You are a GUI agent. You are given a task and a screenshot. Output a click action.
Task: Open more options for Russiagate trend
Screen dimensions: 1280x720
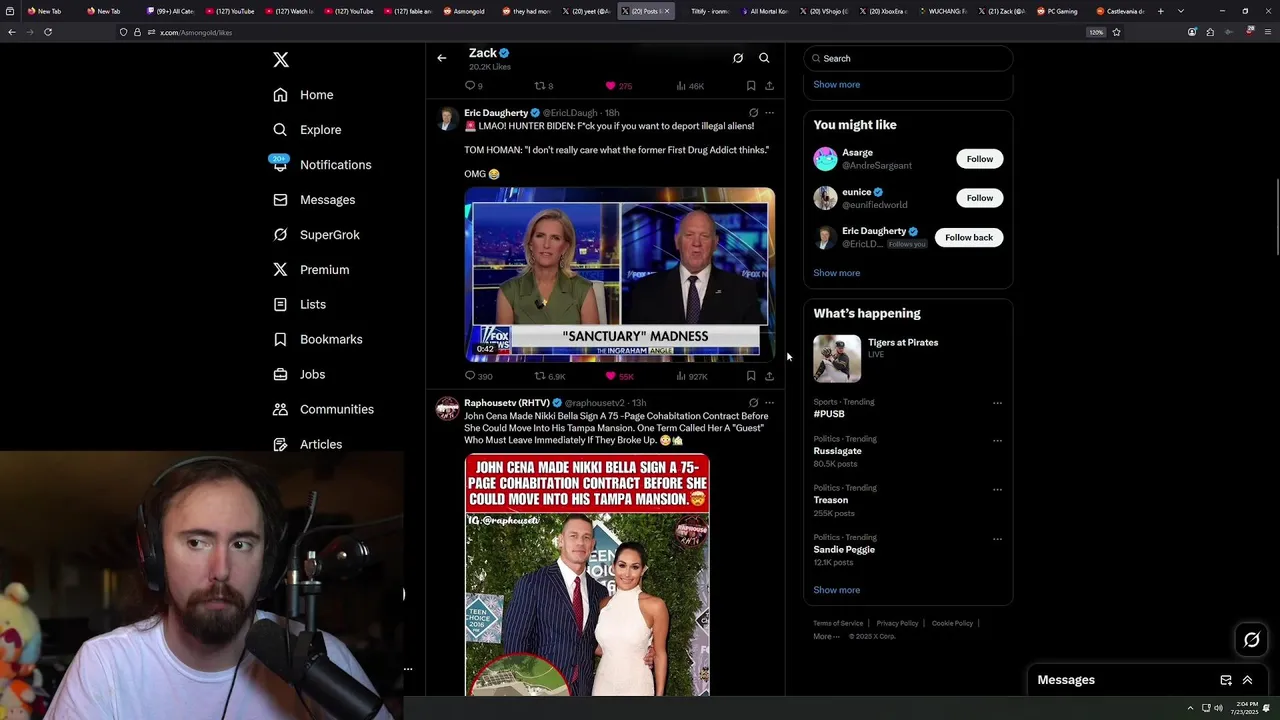click(x=997, y=440)
